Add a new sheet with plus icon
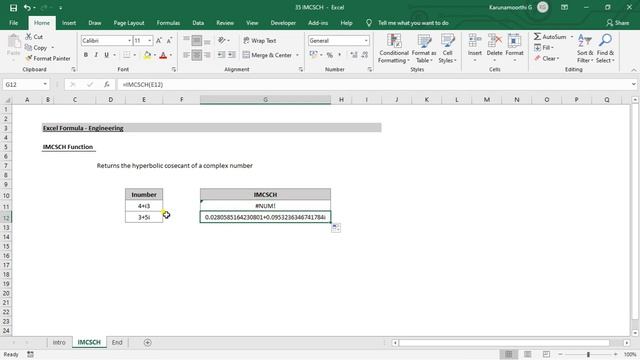 tap(147, 342)
